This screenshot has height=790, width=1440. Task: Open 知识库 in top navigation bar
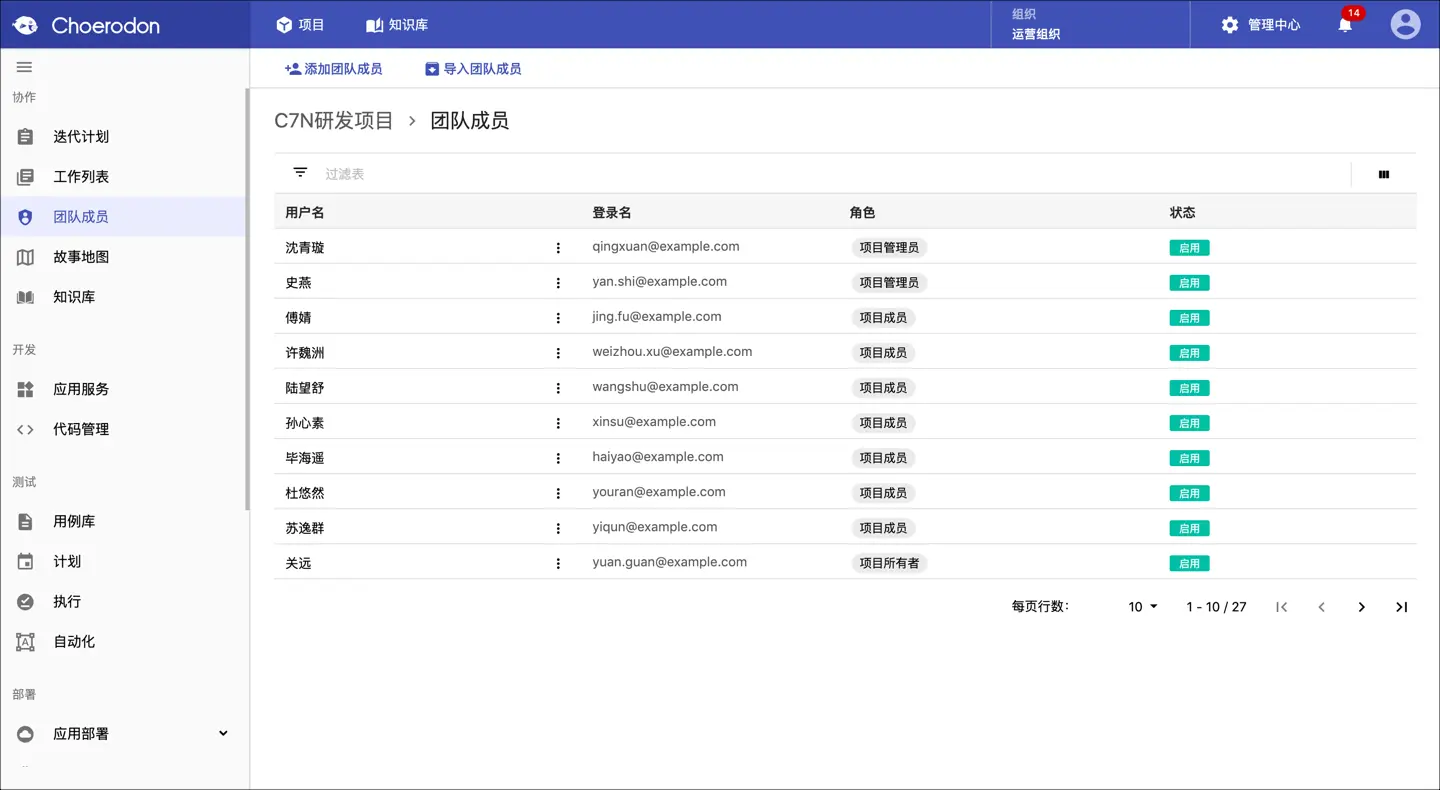pos(397,25)
